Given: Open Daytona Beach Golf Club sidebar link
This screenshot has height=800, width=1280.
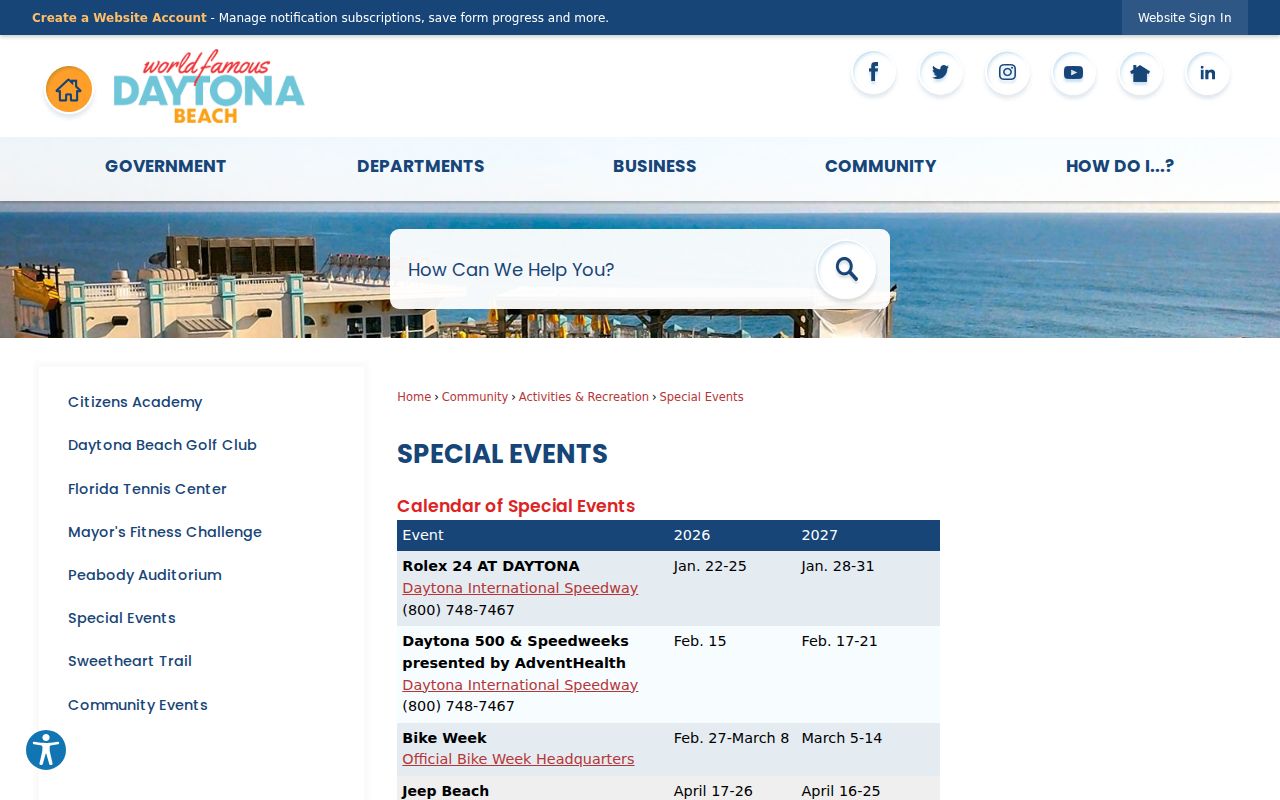Looking at the screenshot, I should click(162, 445).
